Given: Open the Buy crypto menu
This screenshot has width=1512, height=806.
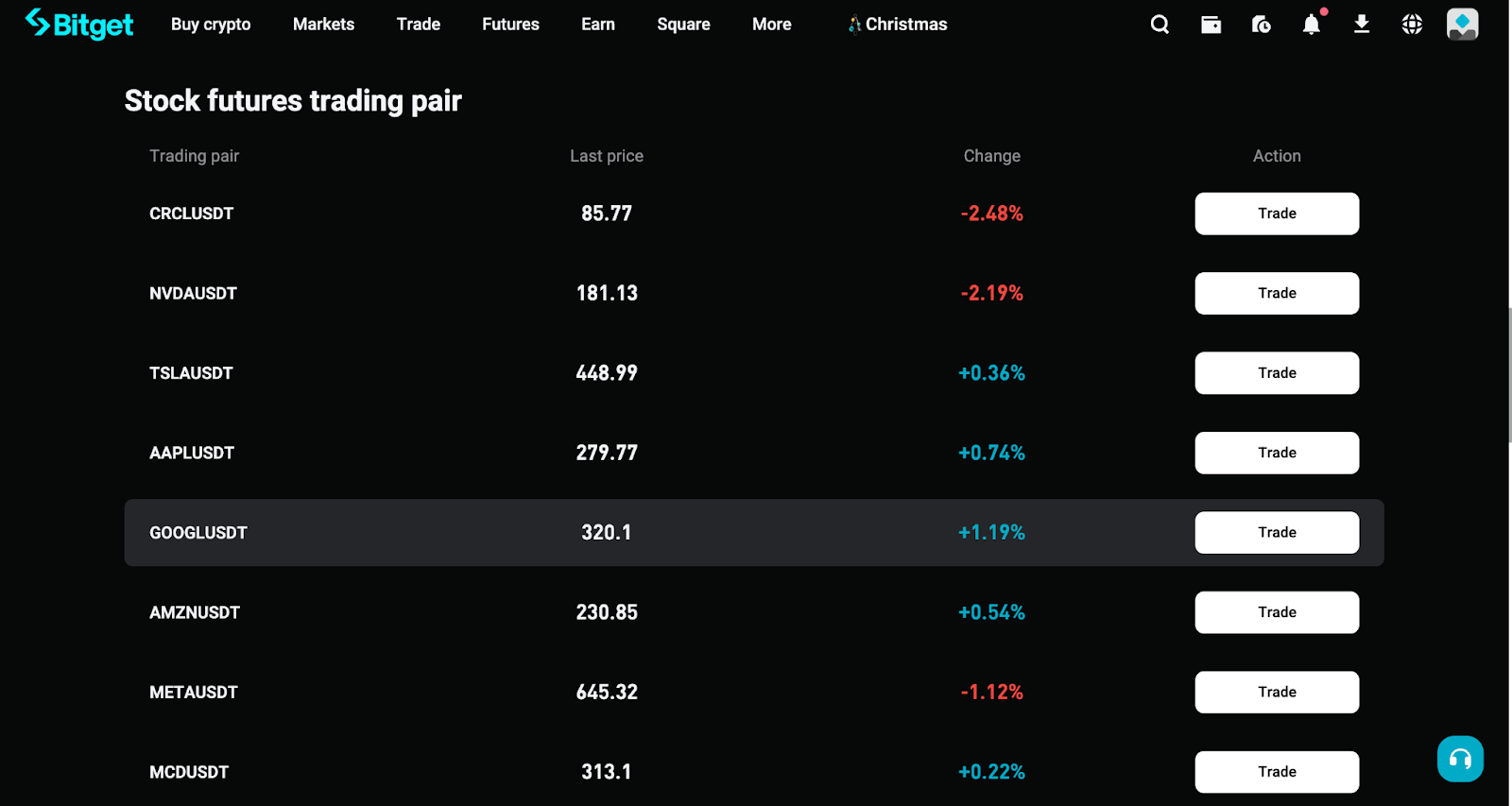Looking at the screenshot, I should [x=211, y=25].
